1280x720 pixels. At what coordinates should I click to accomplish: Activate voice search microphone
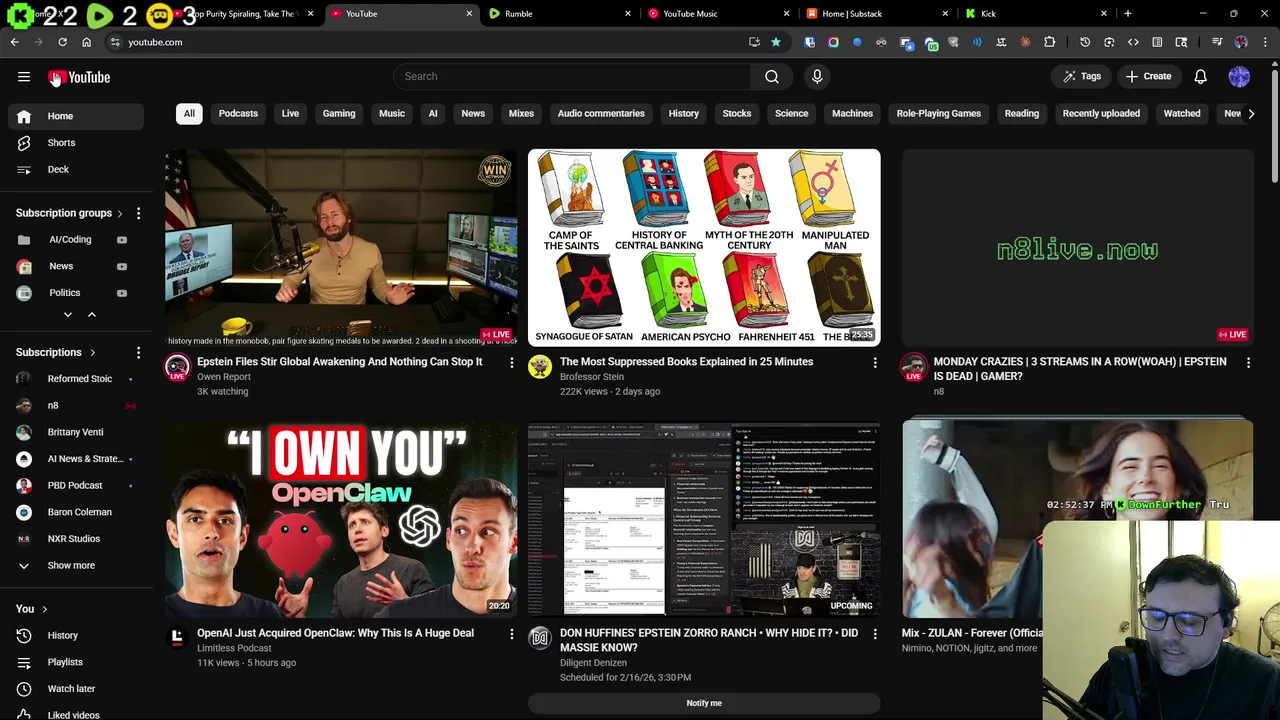coord(817,76)
